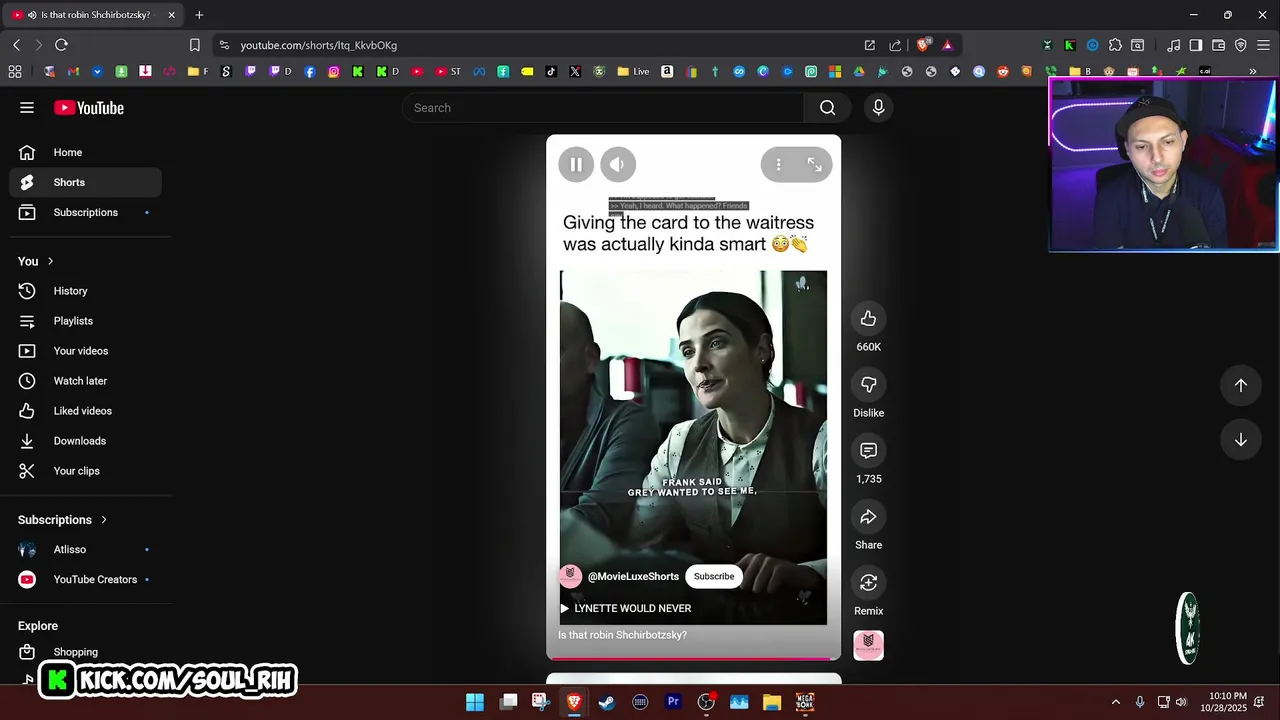Image resolution: width=1280 pixels, height=720 pixels.
Task: Open the browser extensions puzzle icon
Action: (1115, 45)
